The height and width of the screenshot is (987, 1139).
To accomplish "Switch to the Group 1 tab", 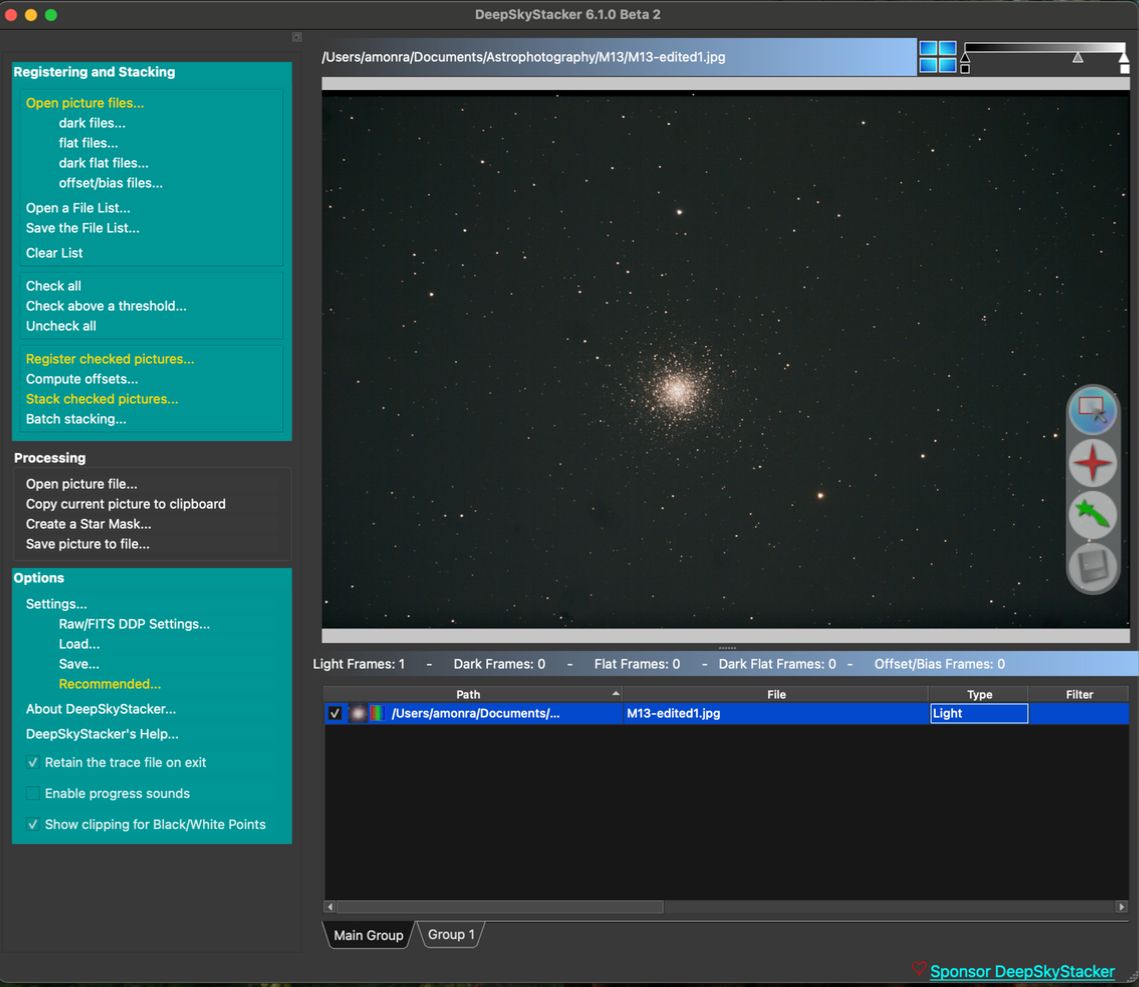I will point(451,934).
